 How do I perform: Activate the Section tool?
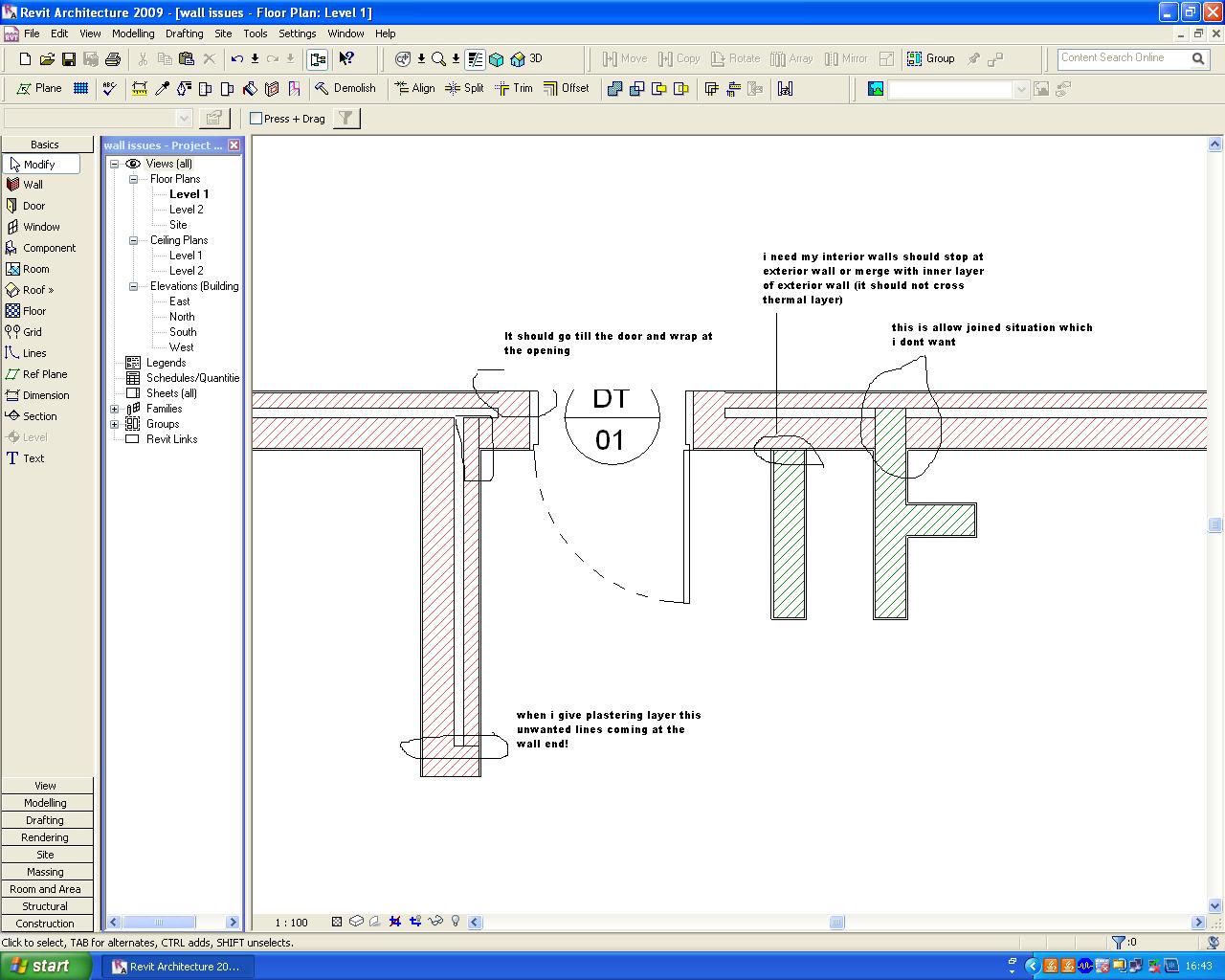tap(39, 416)
